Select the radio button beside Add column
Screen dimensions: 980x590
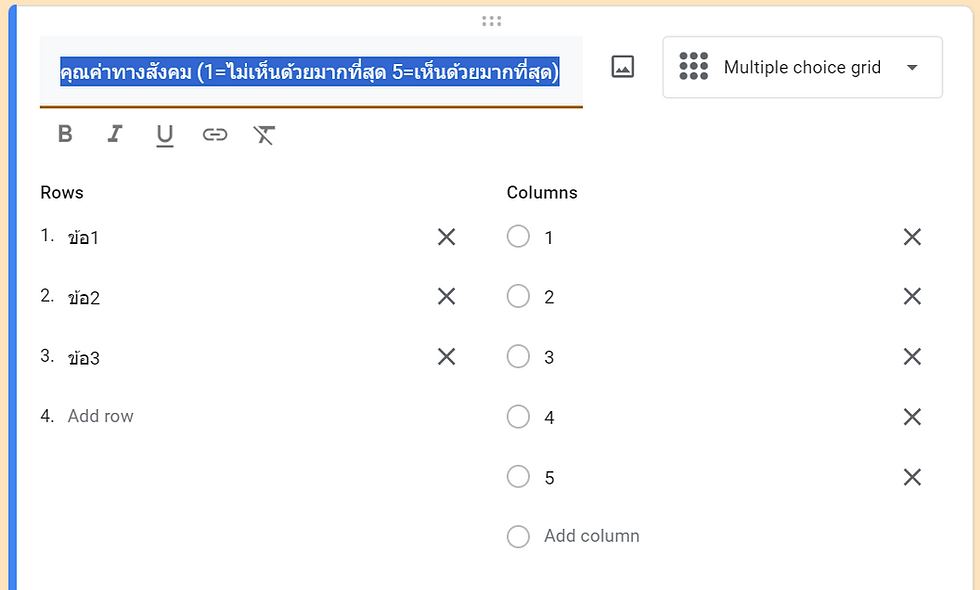pyautogui.click(x=518, y=537)
